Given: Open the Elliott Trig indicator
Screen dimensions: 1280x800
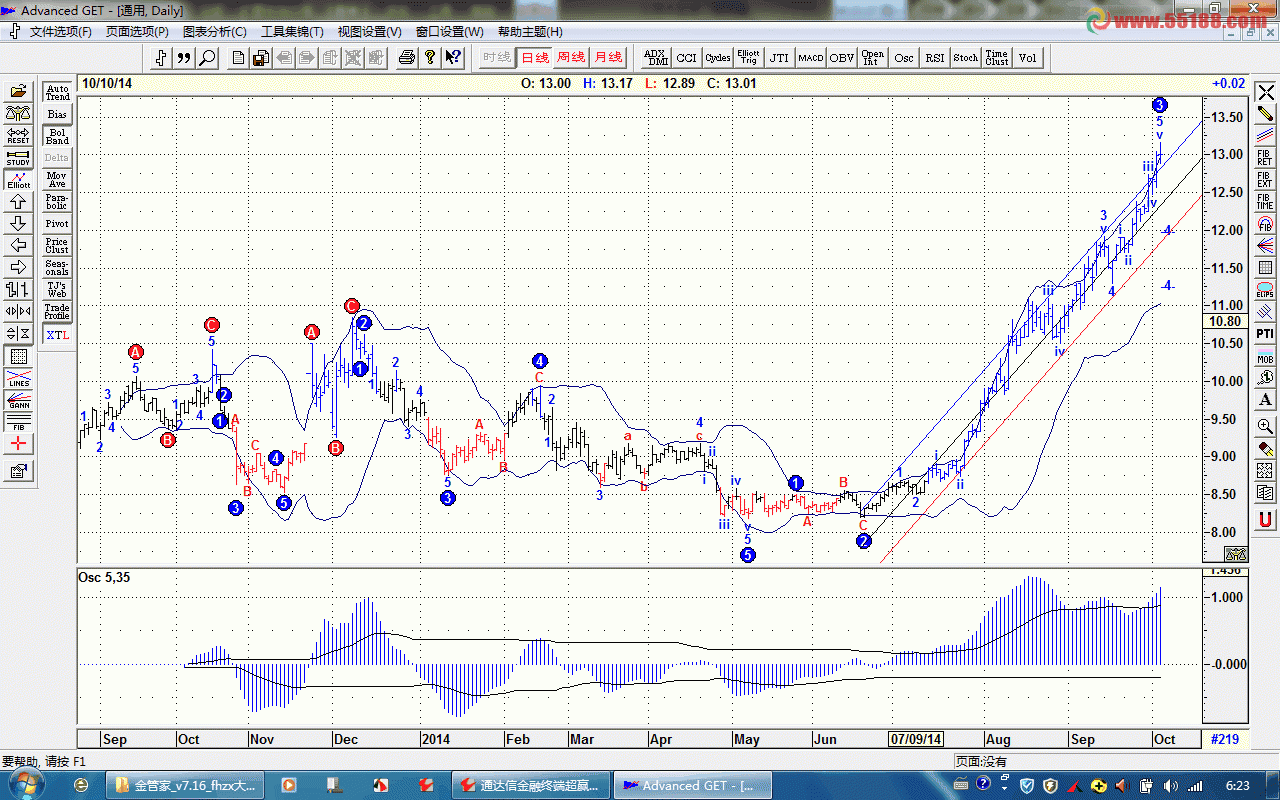Looking at the screenshot, I should point(748,58).
